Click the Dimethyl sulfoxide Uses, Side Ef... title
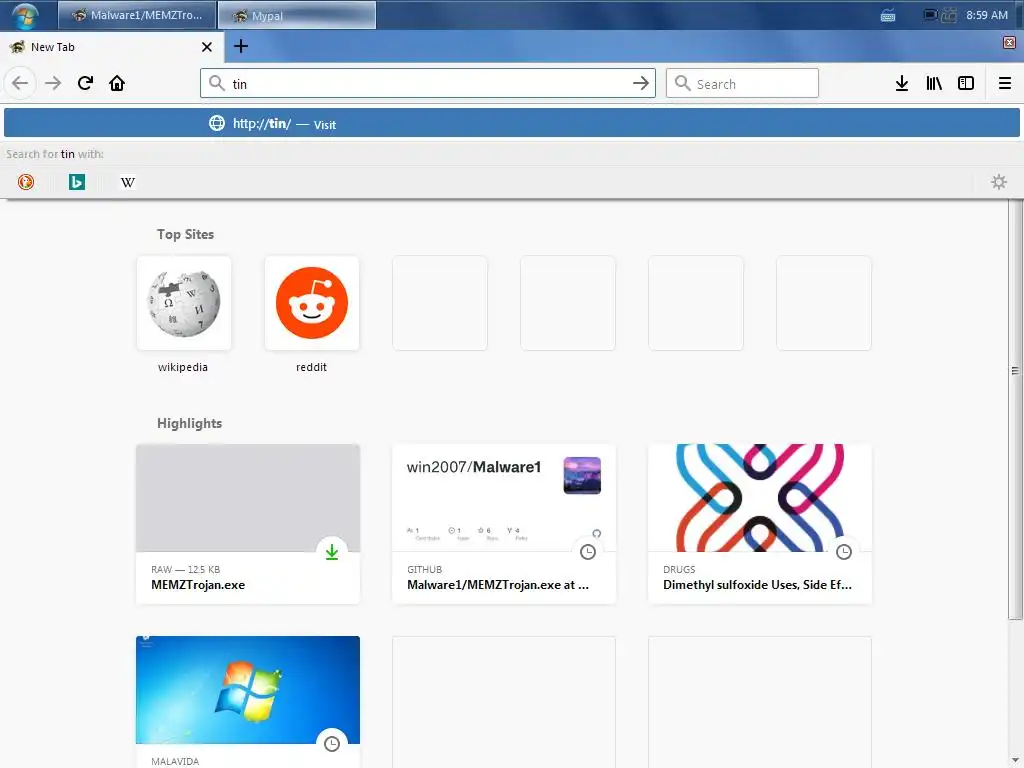Screen dimensions: 1024x768 point(757,585)
